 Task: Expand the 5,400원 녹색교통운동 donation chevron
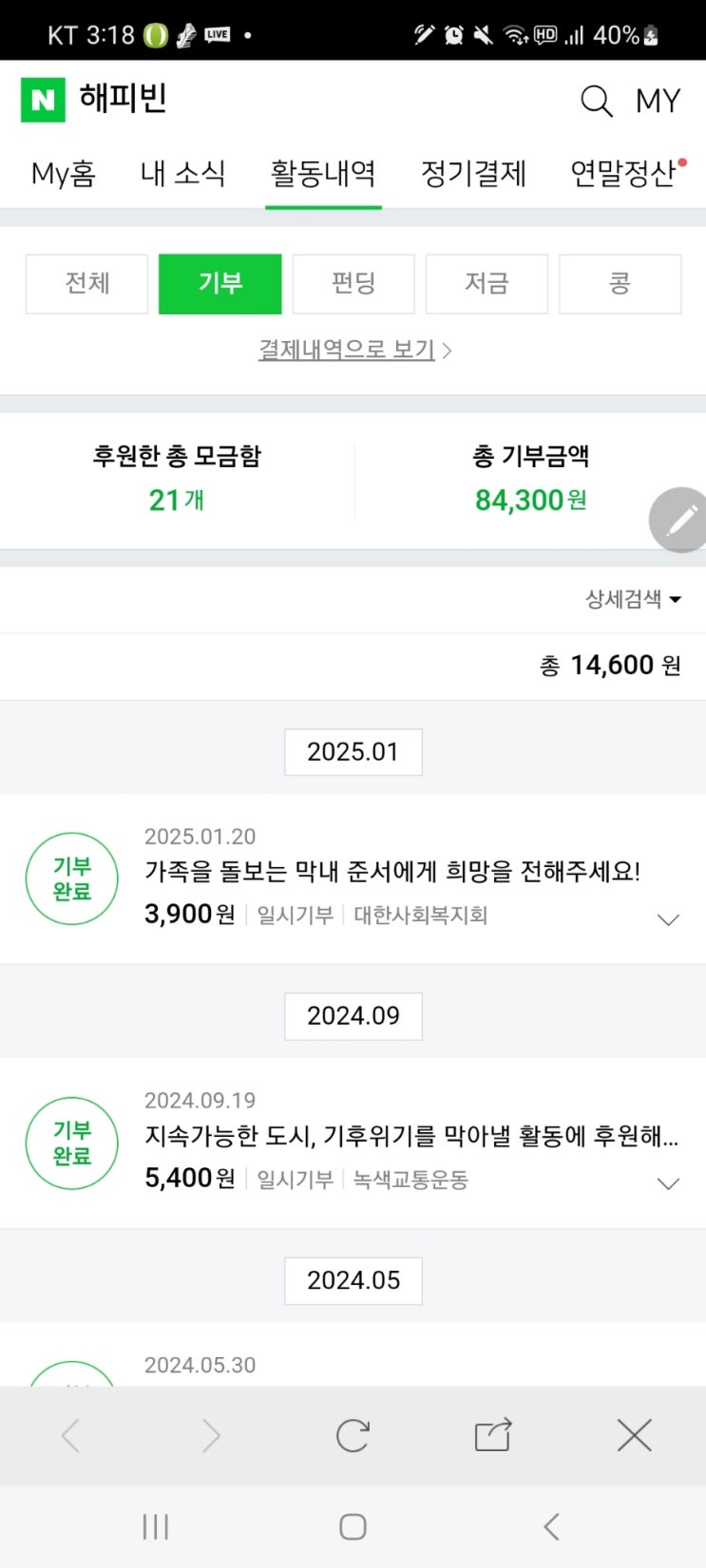(x=669, y=1183)
